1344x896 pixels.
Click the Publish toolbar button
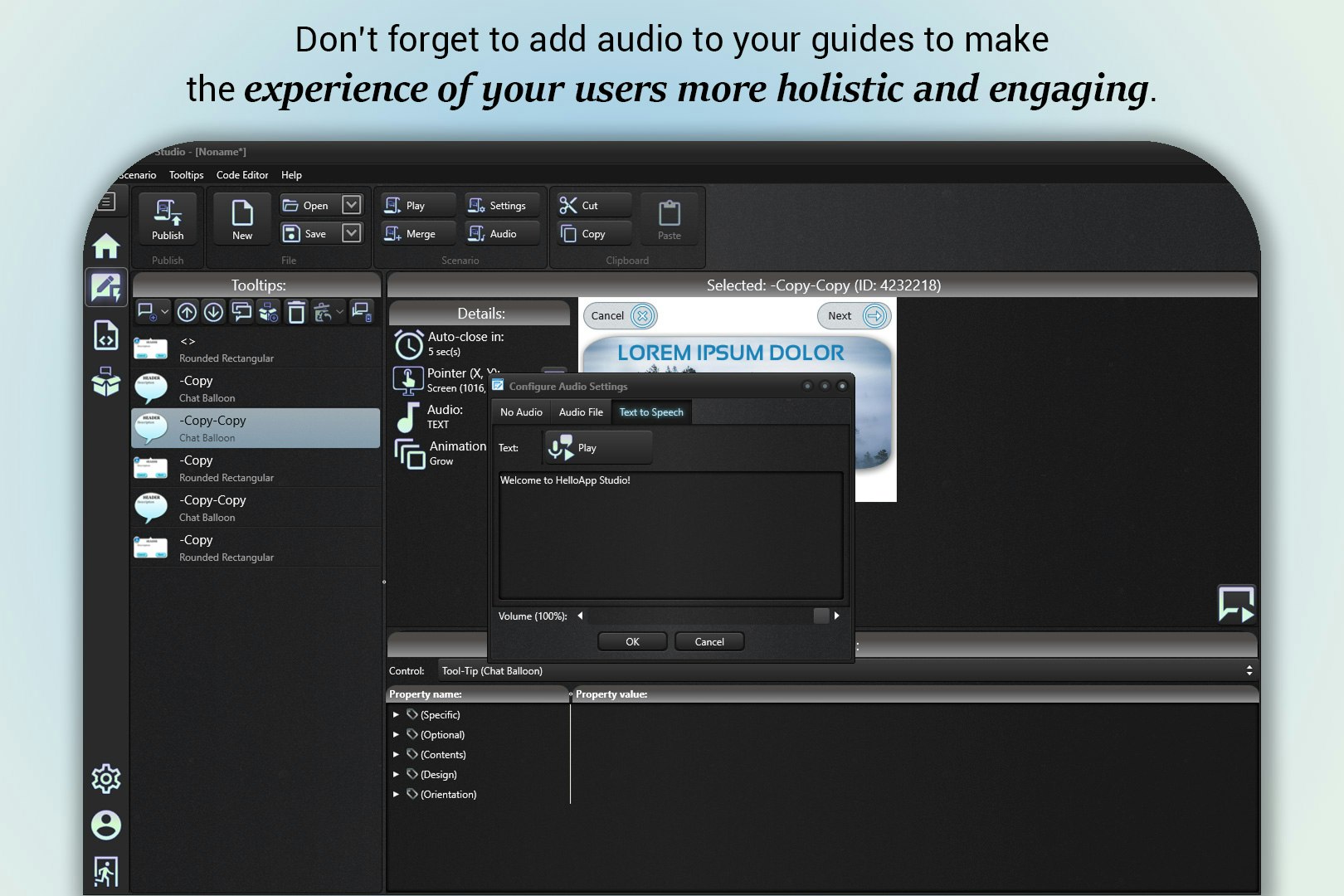pos(168,219)
